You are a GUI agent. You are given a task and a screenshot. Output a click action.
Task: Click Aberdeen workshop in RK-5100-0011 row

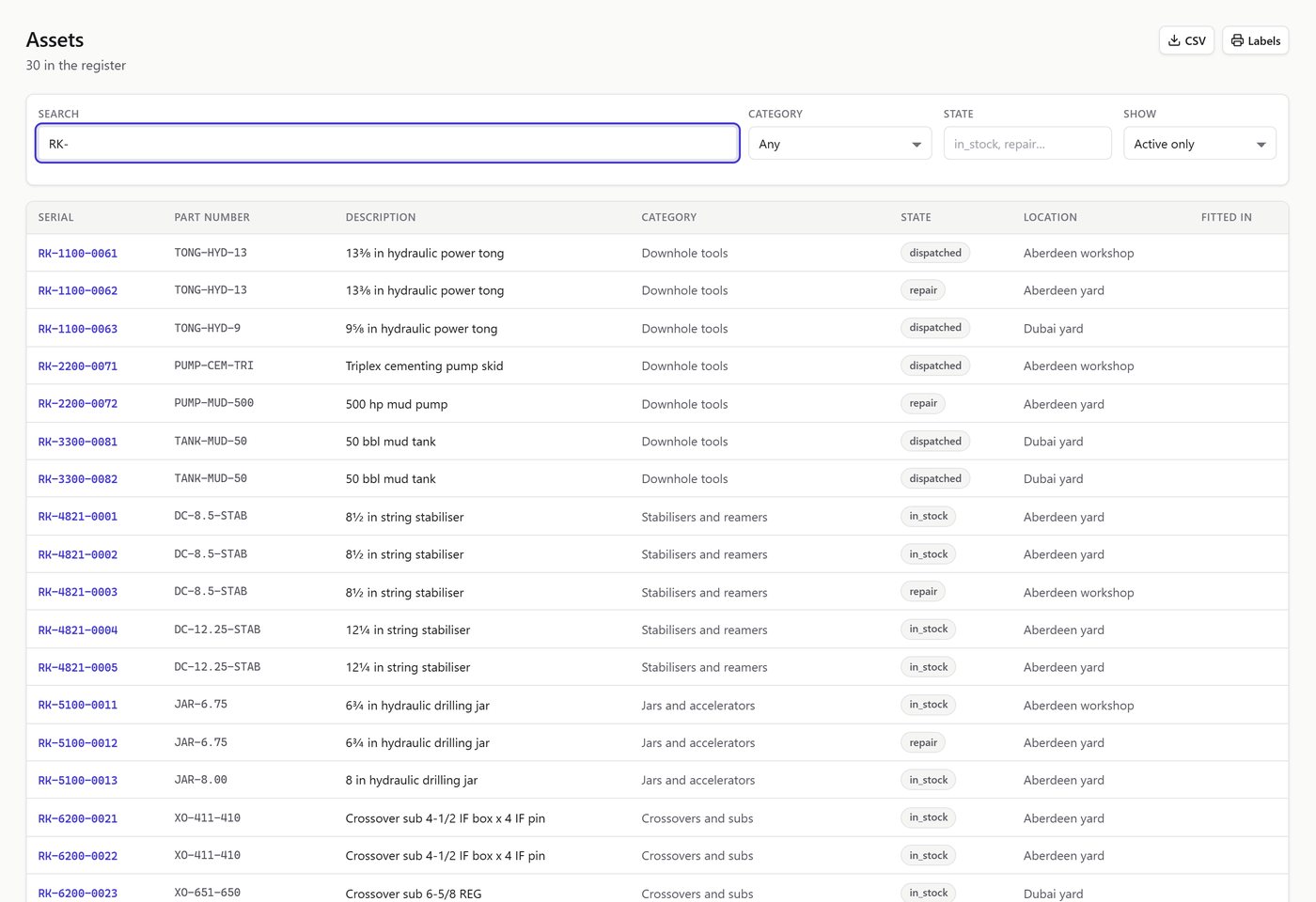point(1078,706)
